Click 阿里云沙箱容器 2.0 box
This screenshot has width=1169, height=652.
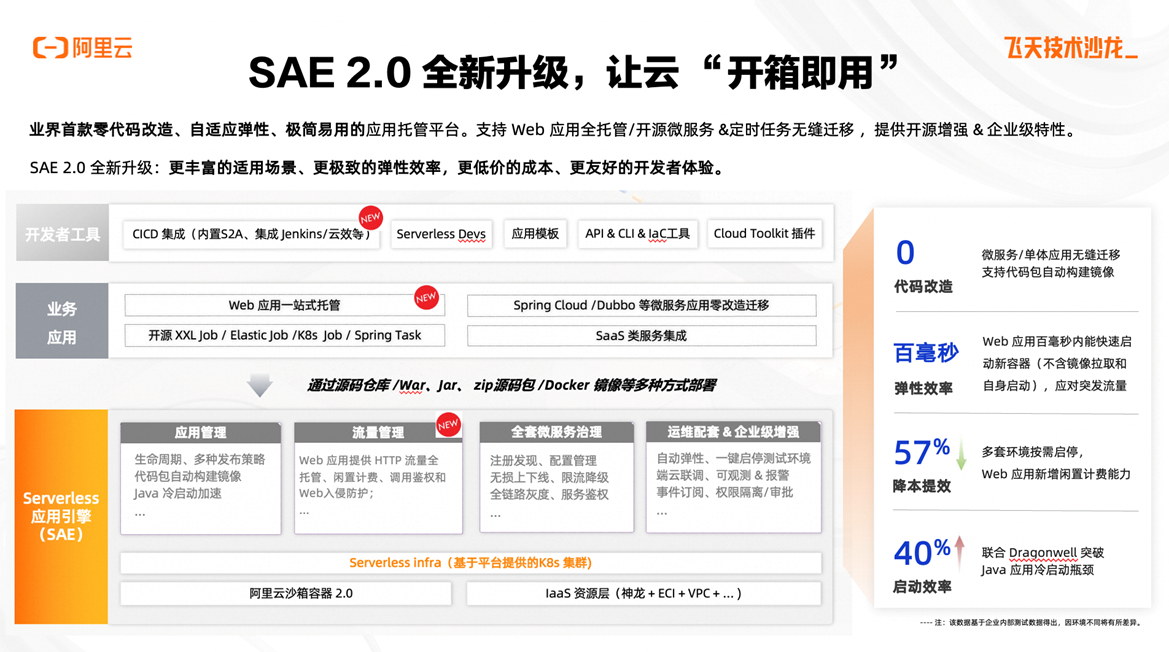(x=286, y=594)
